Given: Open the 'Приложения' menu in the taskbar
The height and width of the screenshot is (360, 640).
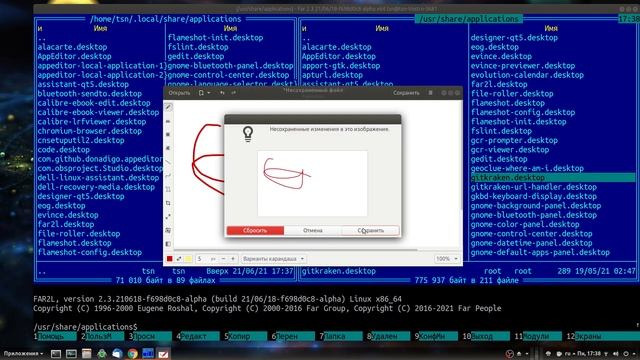Looking at the screenshot, I should tap(23, 353).
